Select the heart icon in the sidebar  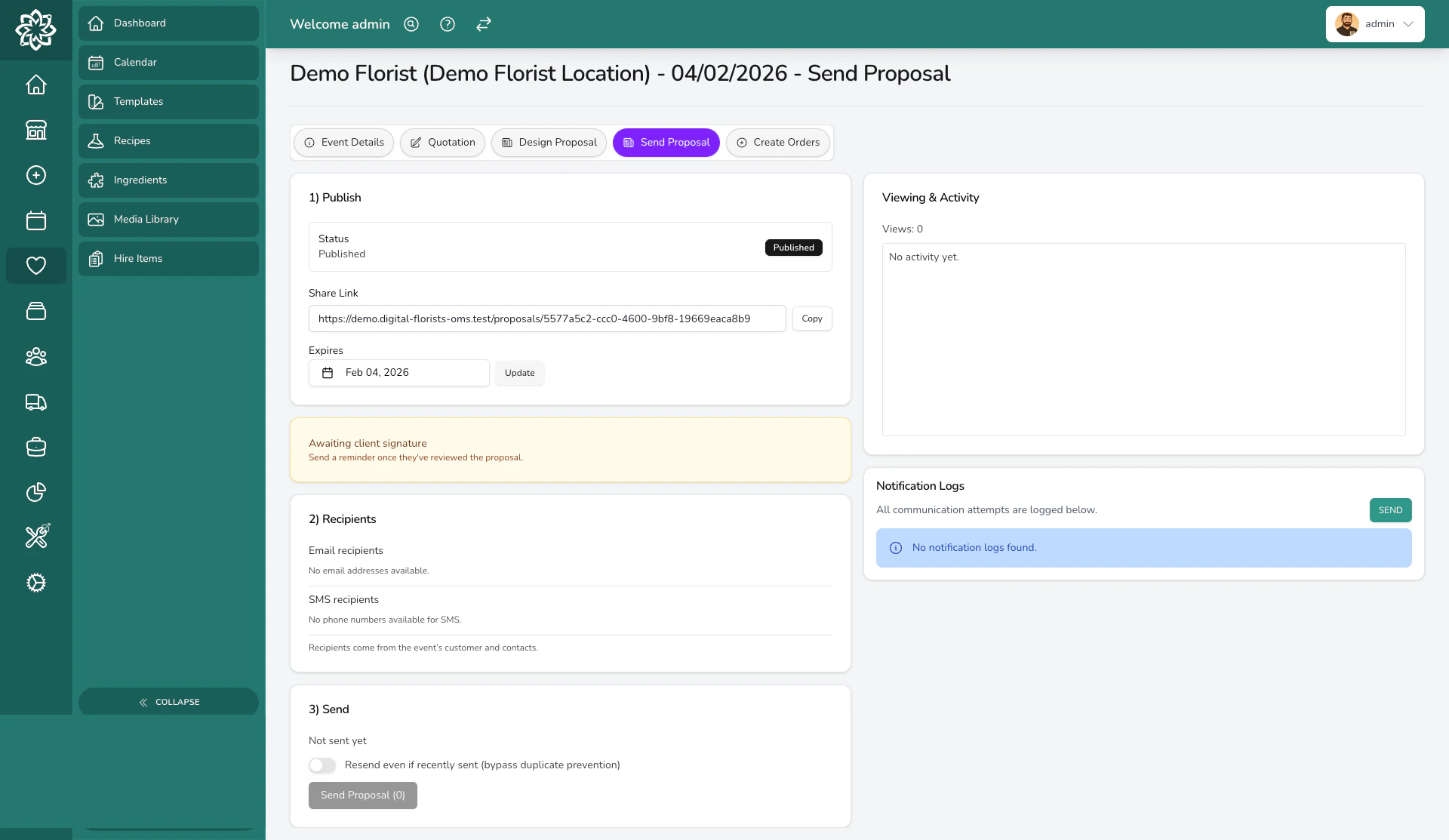click(35, 265)
